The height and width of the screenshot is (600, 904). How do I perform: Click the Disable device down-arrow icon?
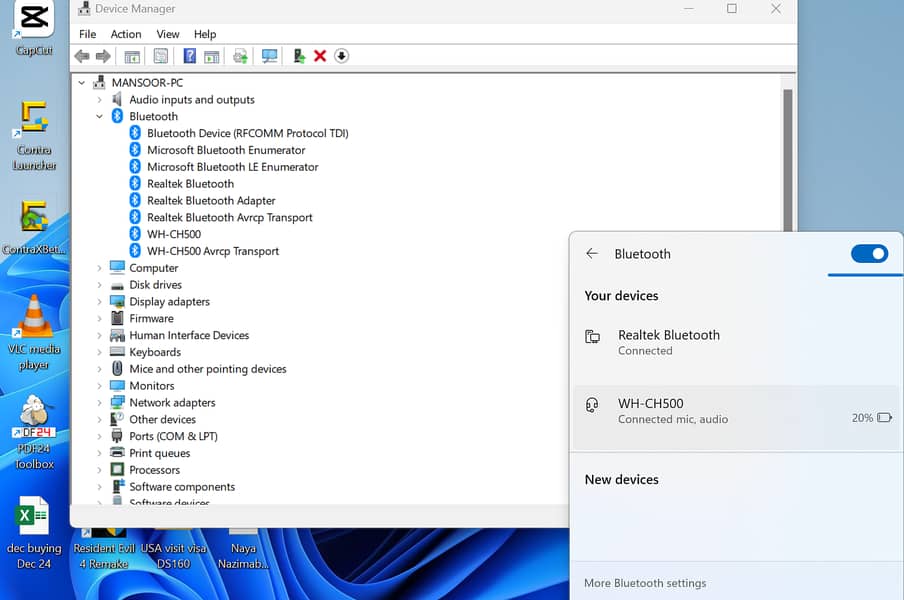[341, 56]
